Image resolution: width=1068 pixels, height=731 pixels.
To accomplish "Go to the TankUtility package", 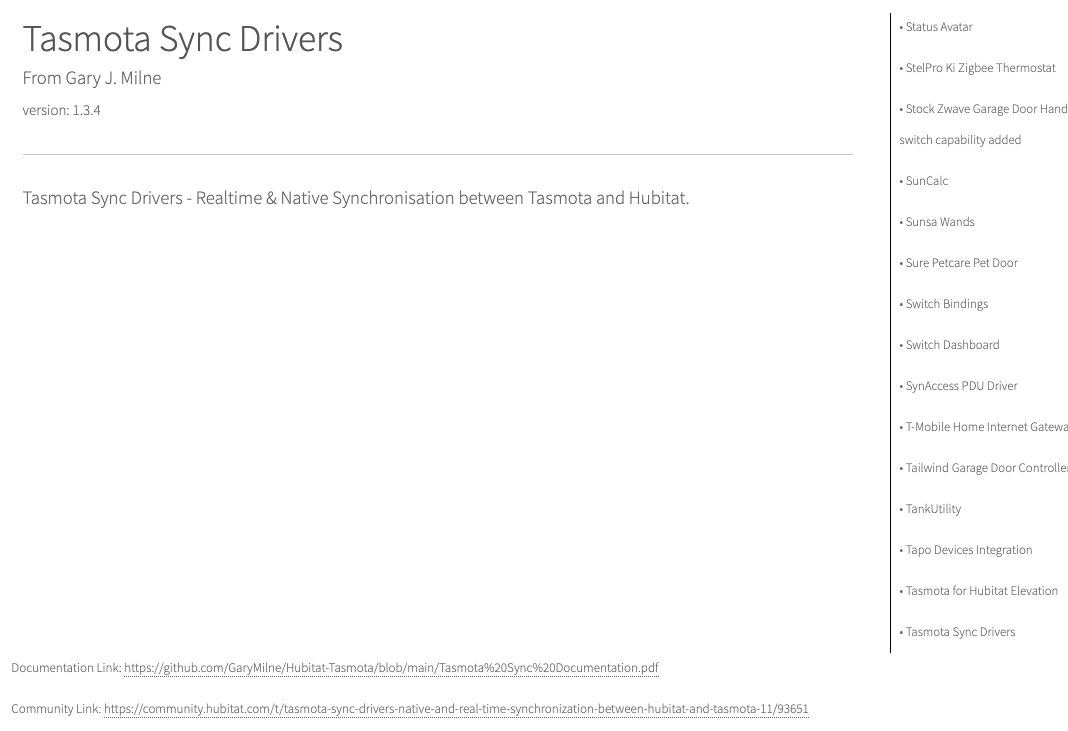I will click(x=933, y=509).
